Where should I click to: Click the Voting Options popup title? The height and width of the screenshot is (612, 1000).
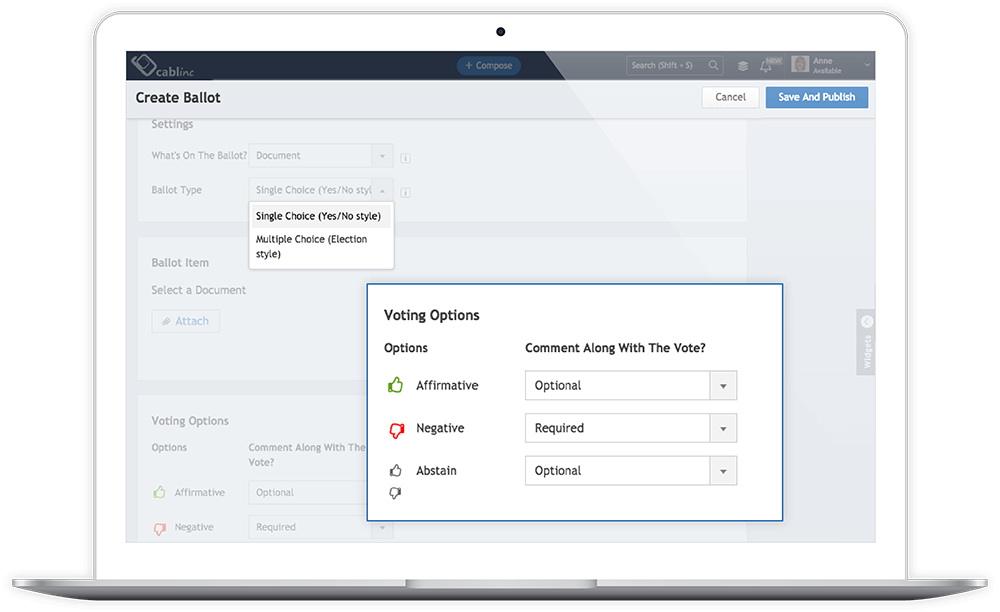point(432,315)
